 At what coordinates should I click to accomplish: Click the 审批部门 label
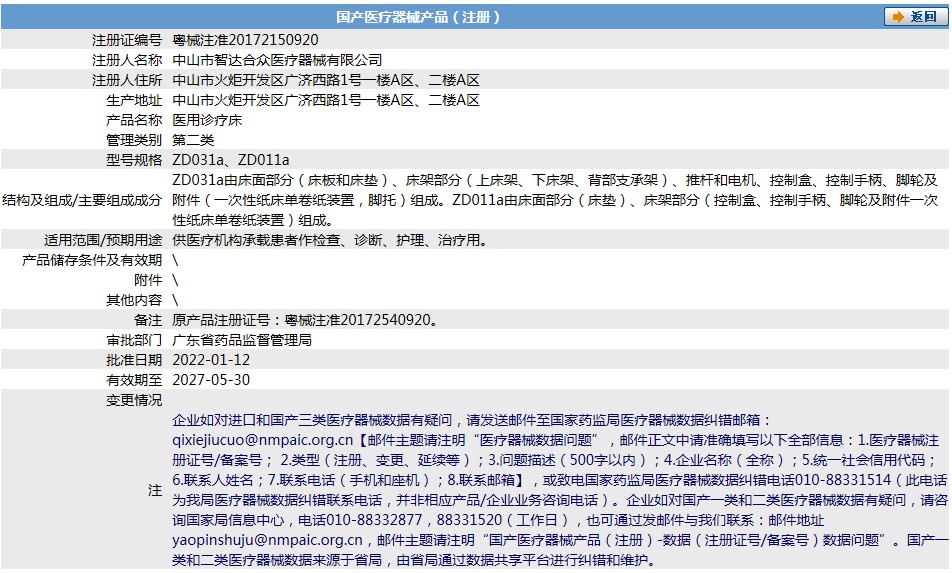click(x=134, y=341)
